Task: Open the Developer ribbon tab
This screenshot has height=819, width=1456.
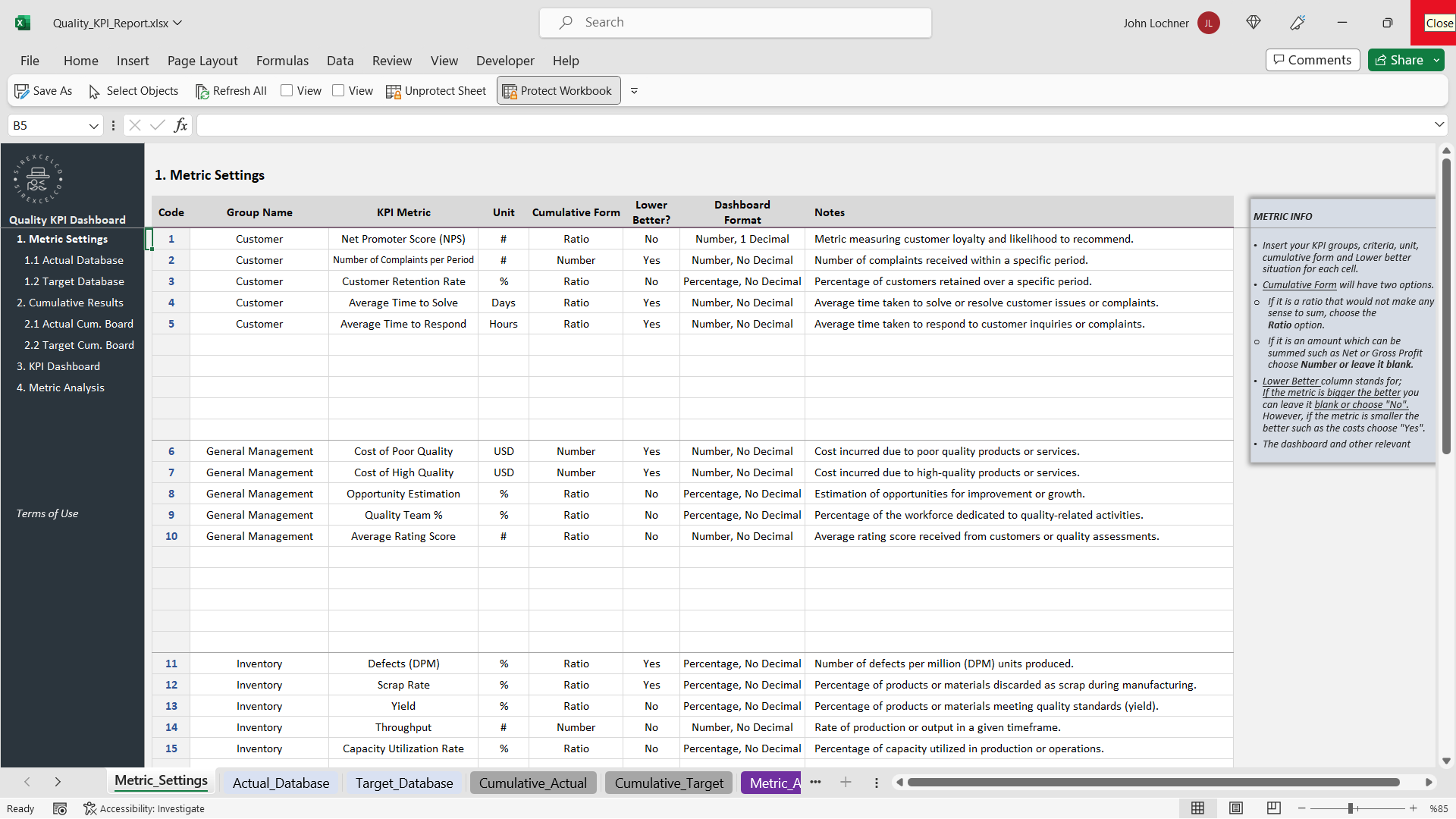Action: coord(505,61)
